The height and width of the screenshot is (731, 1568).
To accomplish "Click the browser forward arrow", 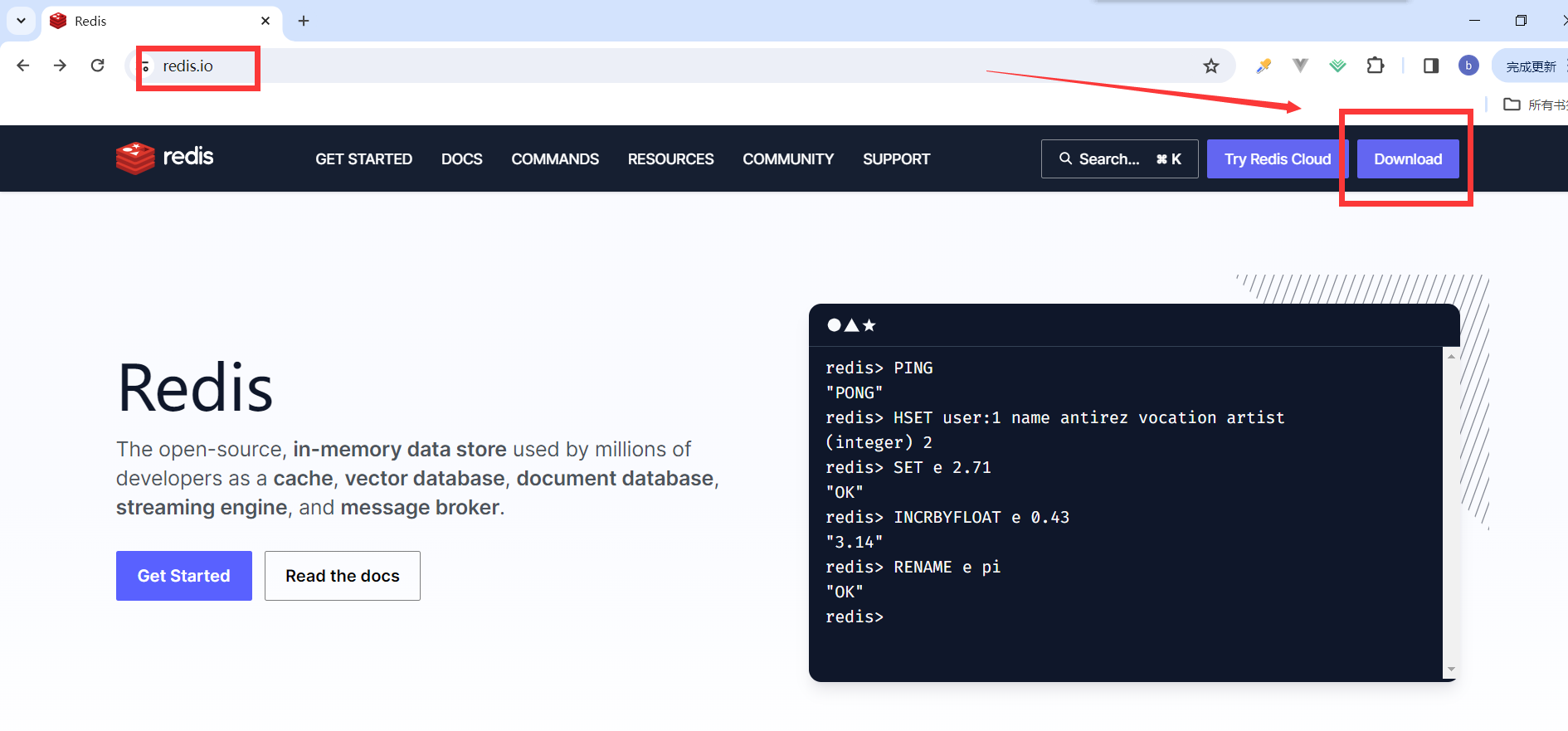I will point(60,66).
